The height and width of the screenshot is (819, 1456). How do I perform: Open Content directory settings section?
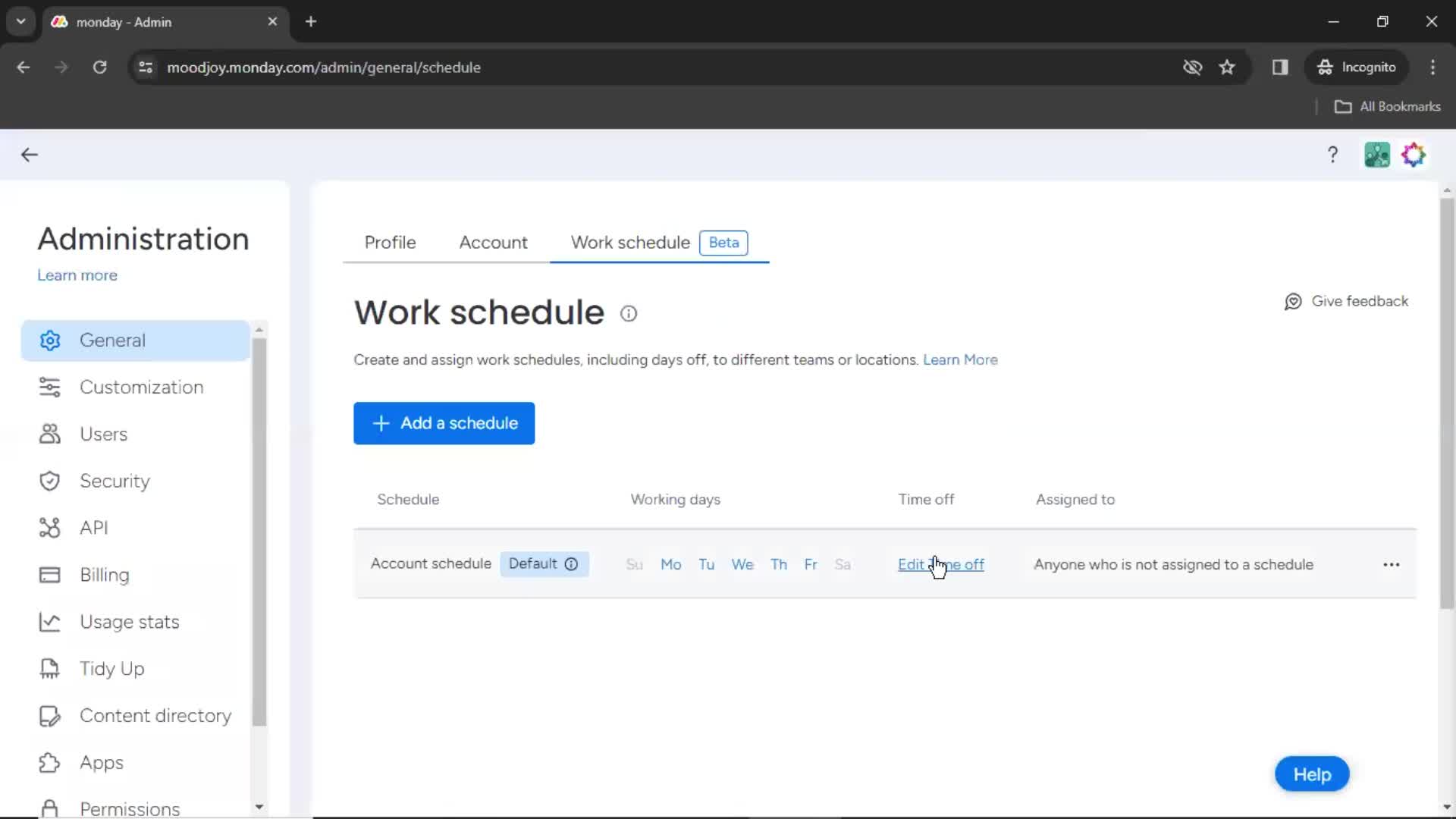(155, 715)
